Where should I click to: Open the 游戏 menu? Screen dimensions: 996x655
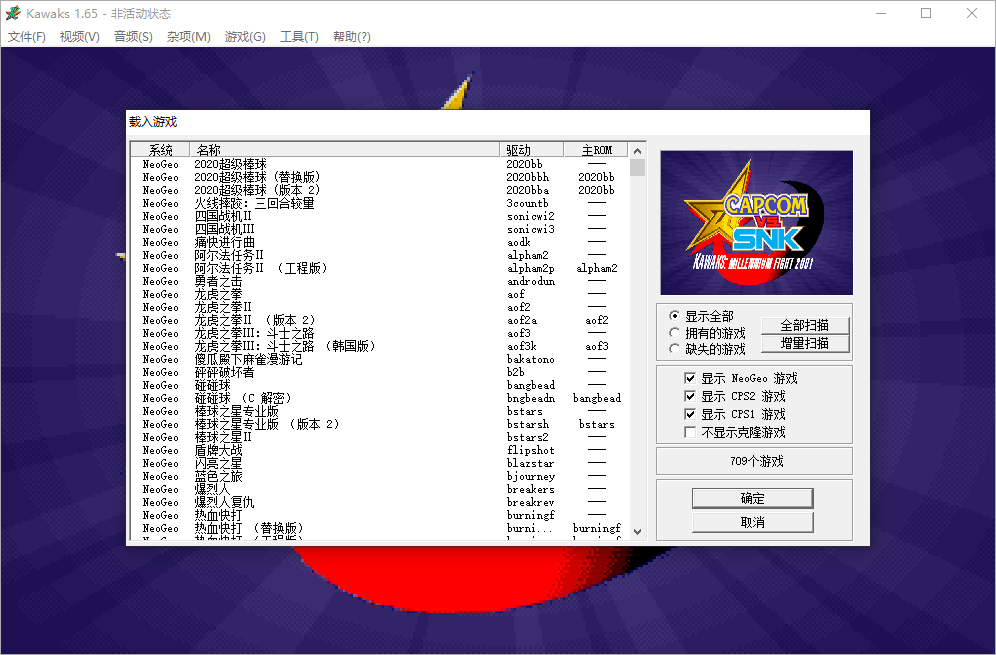point(245,36)
